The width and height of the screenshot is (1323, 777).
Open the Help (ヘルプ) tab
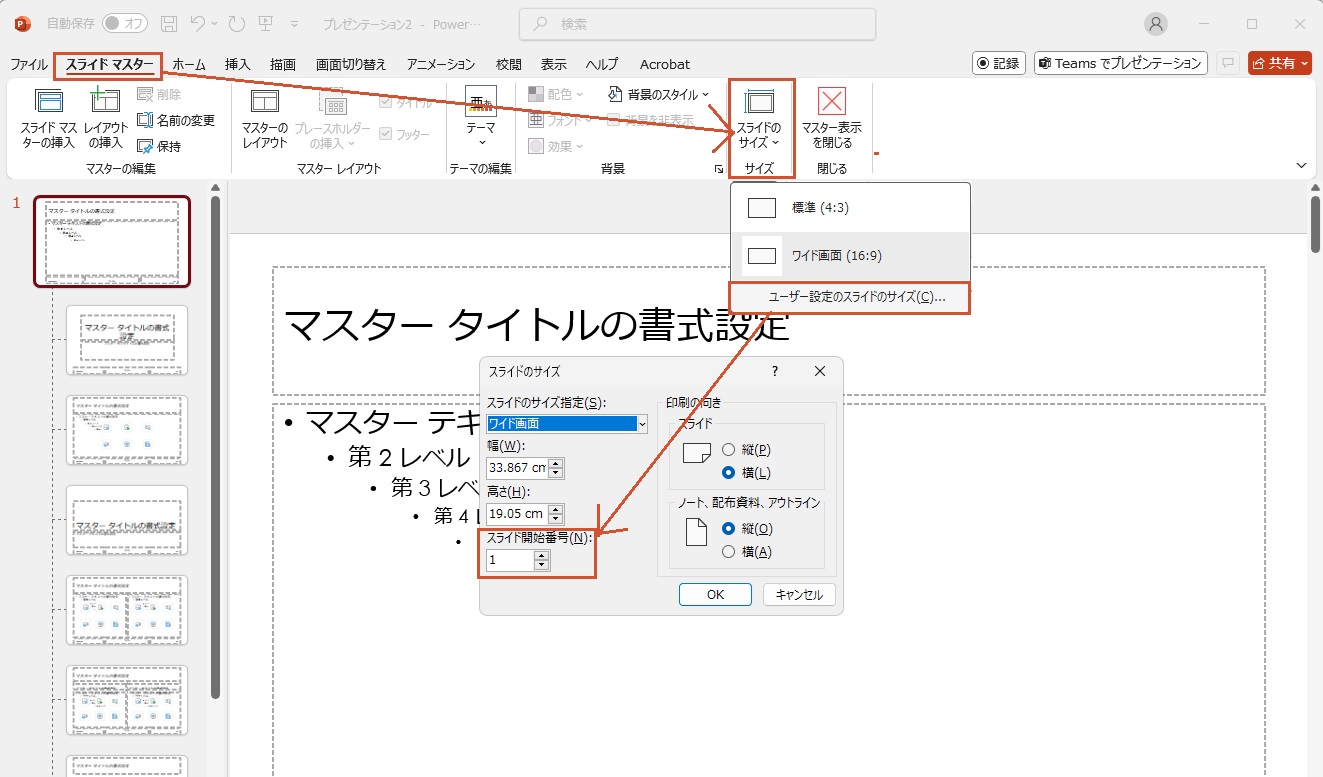pos(602,64)
